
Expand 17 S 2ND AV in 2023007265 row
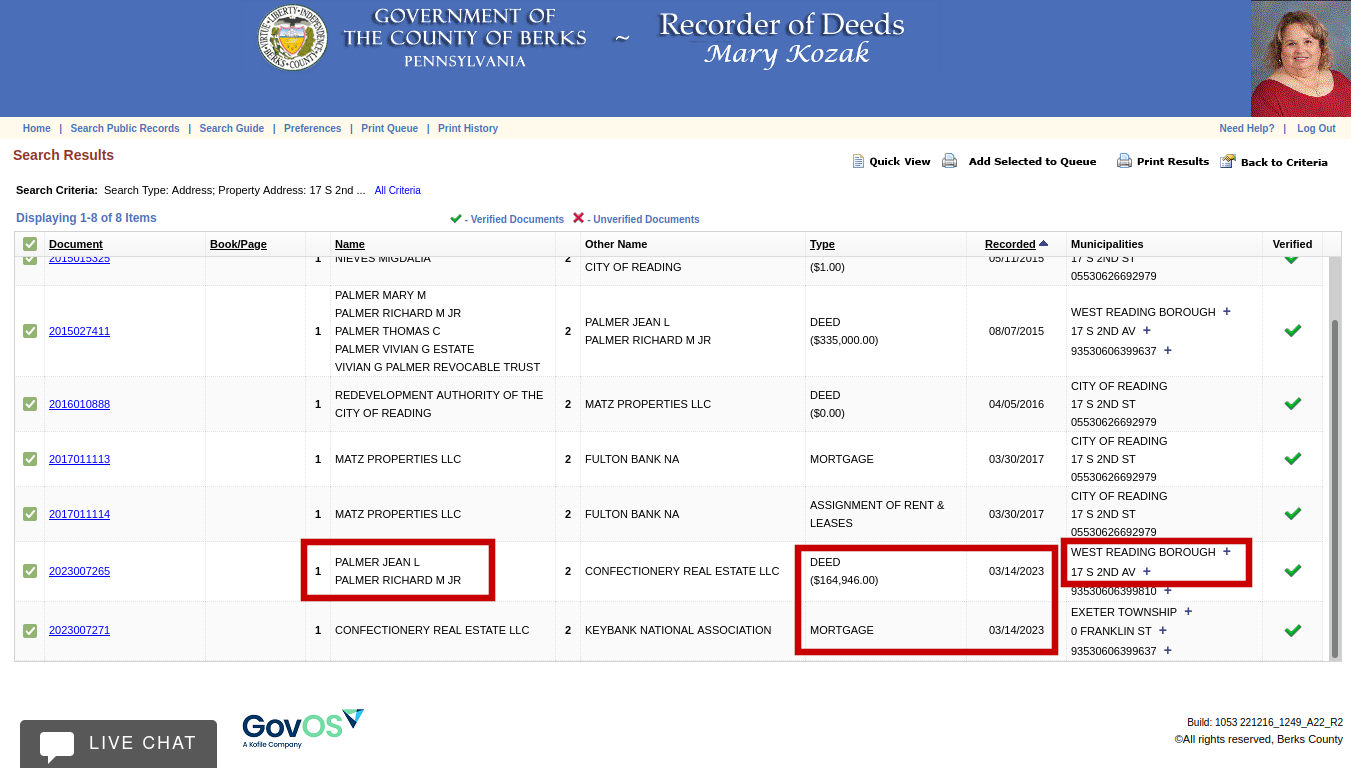pyautogui.click(x=1147, y=571)
